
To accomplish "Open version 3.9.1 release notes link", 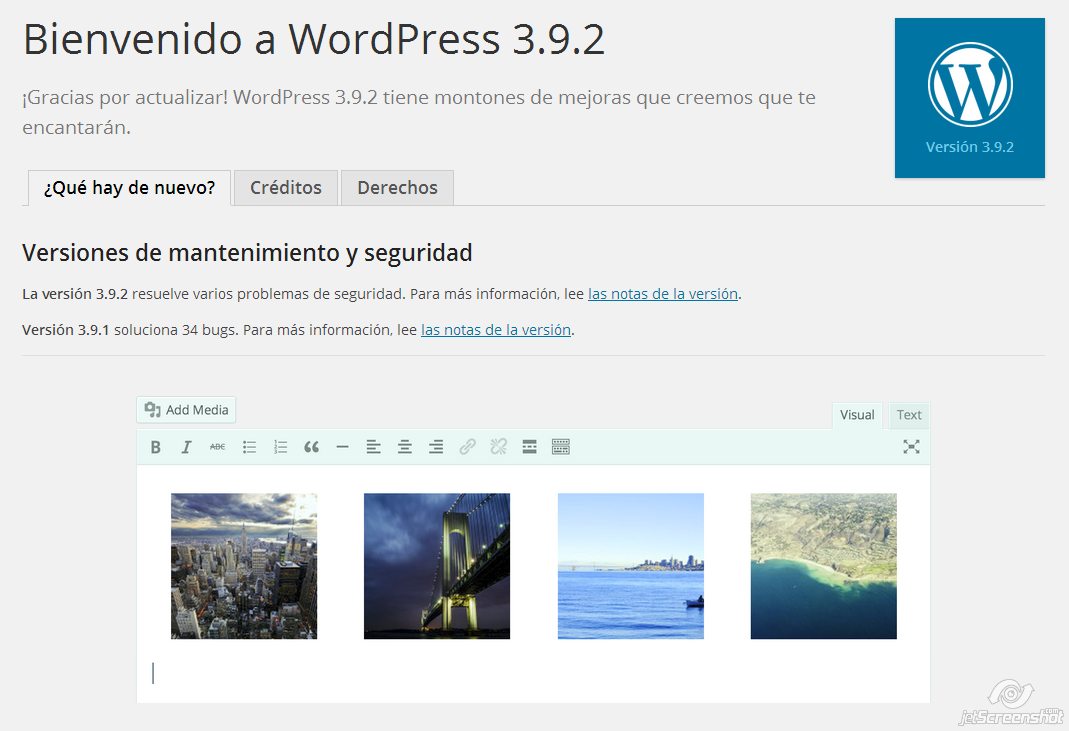I will tap(496, 330).
